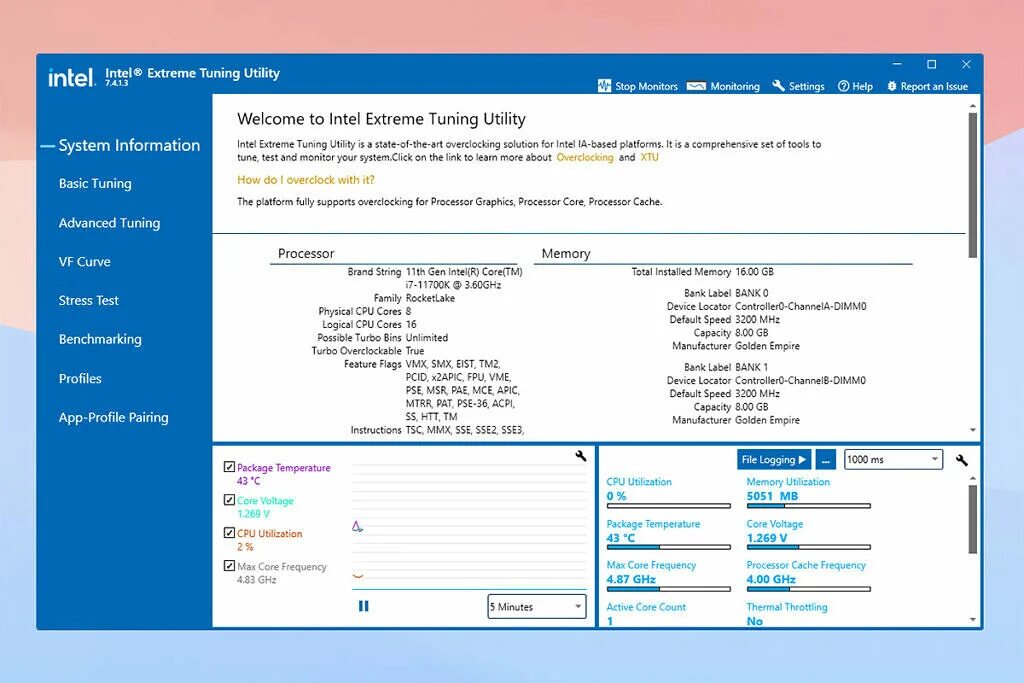Open App-Profile Pairing section

click(114, 417)
